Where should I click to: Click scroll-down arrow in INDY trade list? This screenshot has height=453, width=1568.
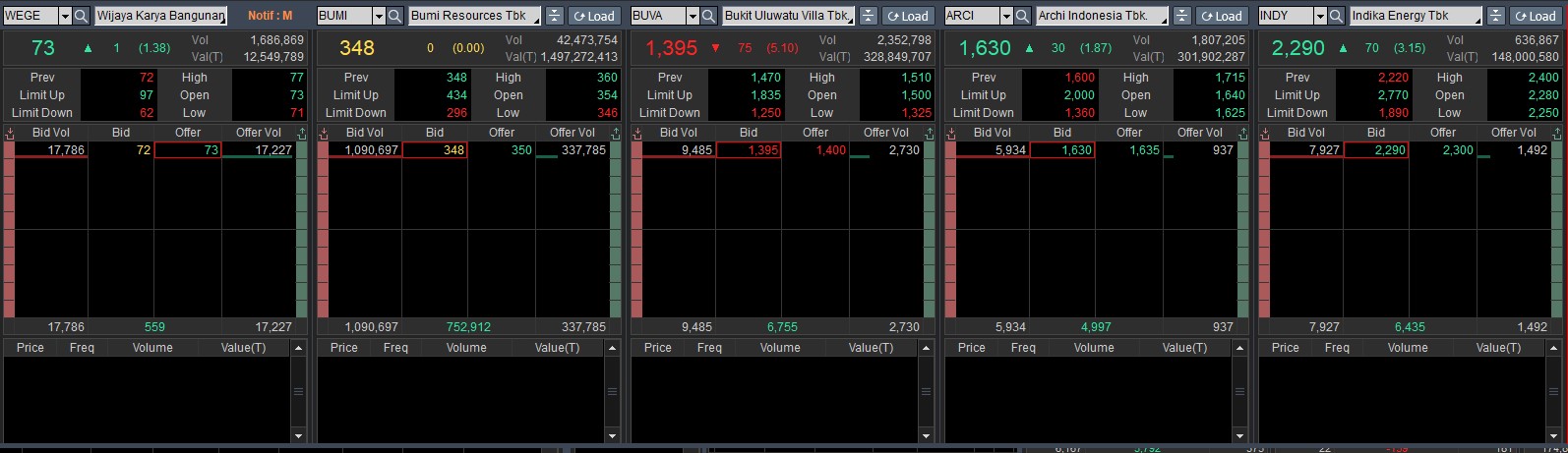pyautogui.click(x=1553, y=434)
